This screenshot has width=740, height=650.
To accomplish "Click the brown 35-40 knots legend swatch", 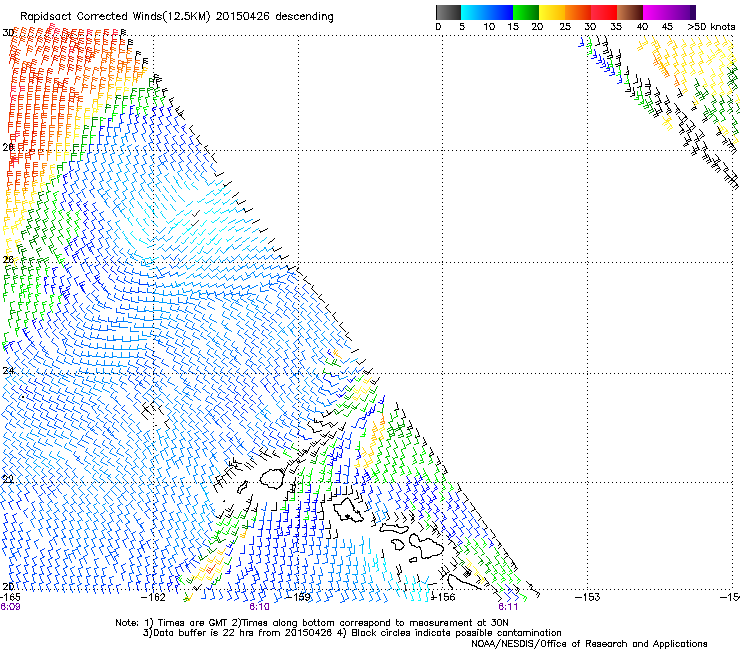I will coord(630,12).
